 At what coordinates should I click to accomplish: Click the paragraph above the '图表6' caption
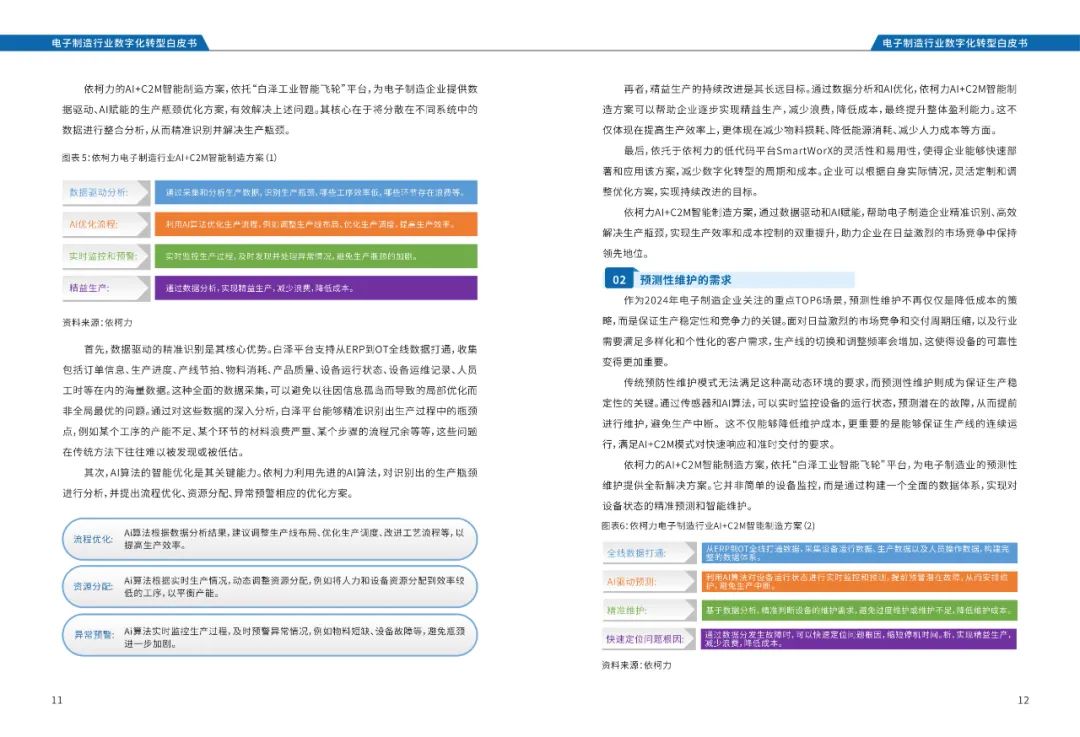[809, 486]
